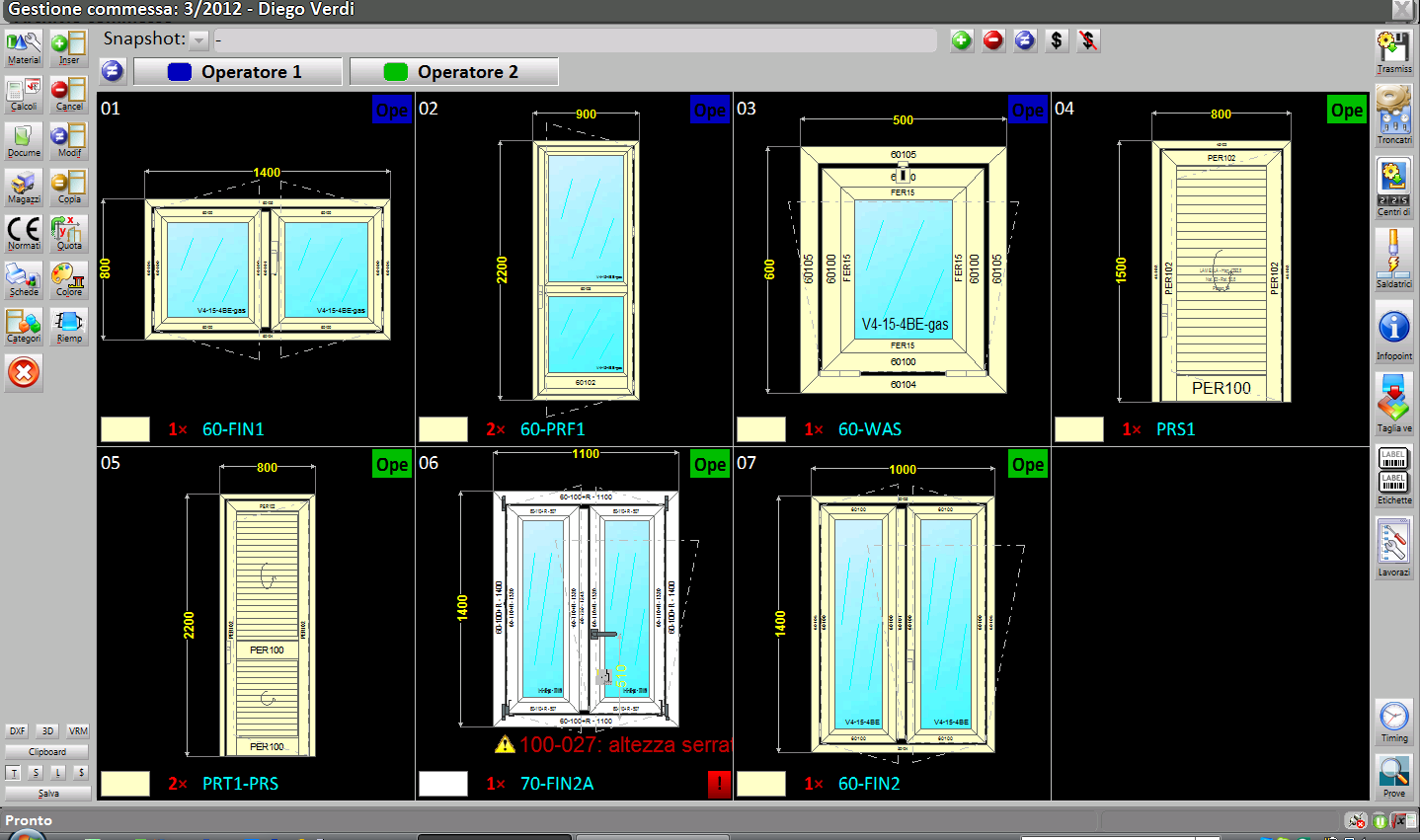Click the Copia (copy window) icon

tap(69, 188)
